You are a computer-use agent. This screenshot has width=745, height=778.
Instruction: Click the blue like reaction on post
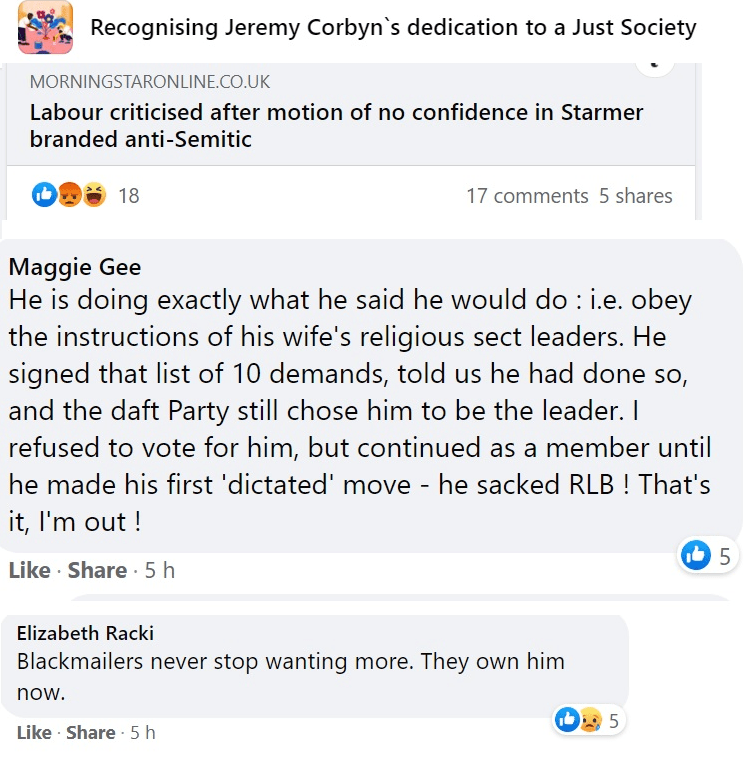44,195
